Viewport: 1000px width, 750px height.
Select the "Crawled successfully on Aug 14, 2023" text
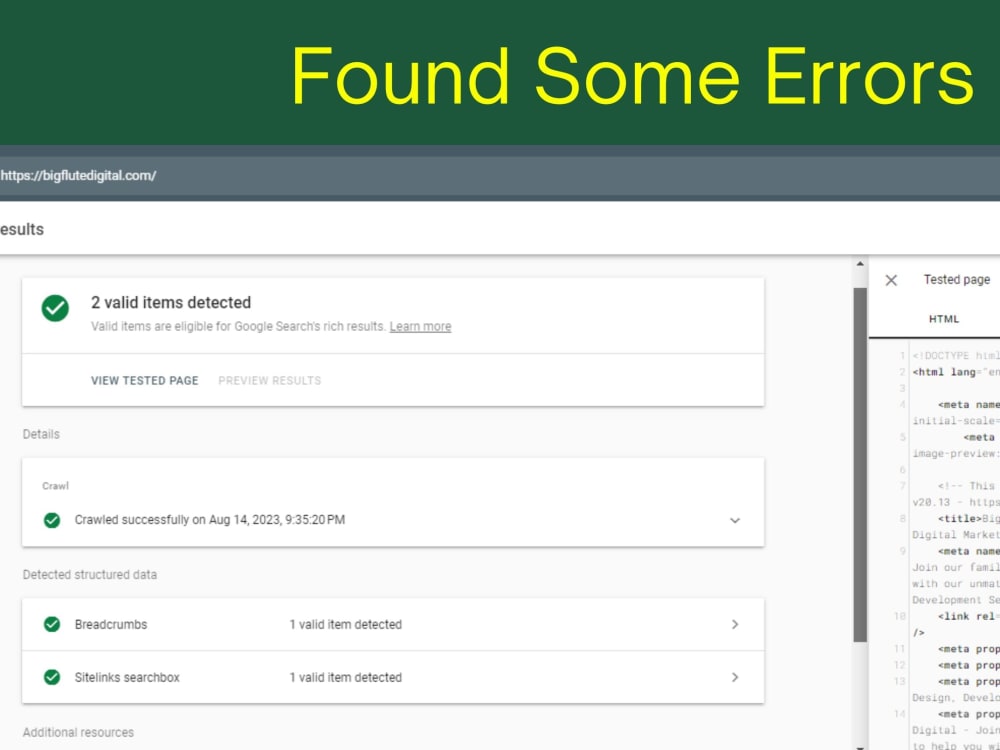click(210, 520)
